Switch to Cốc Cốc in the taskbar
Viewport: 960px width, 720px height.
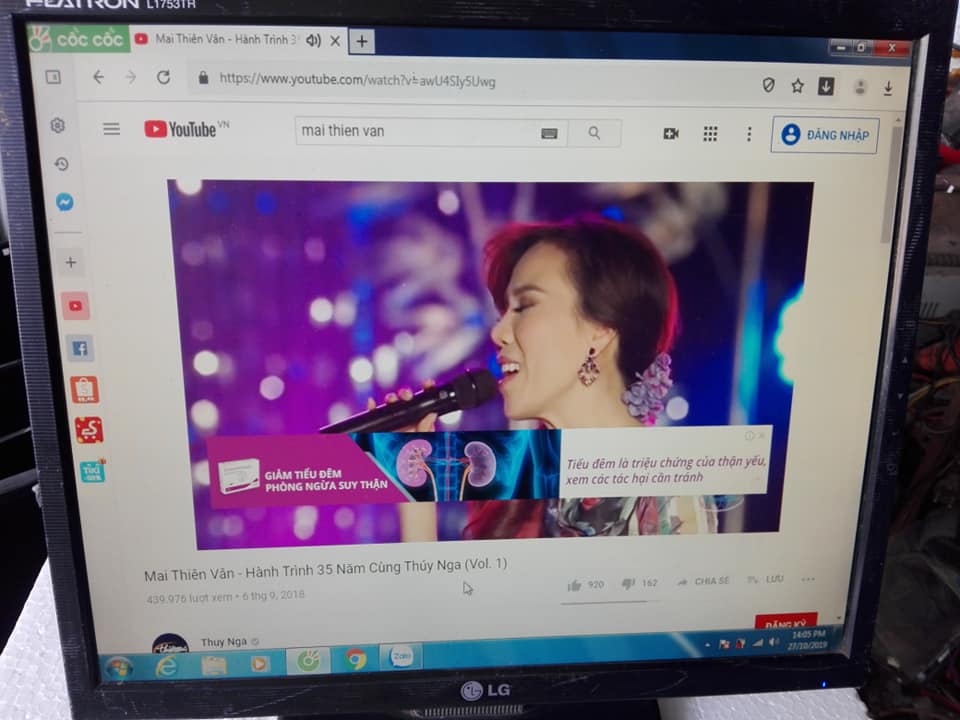308,661
